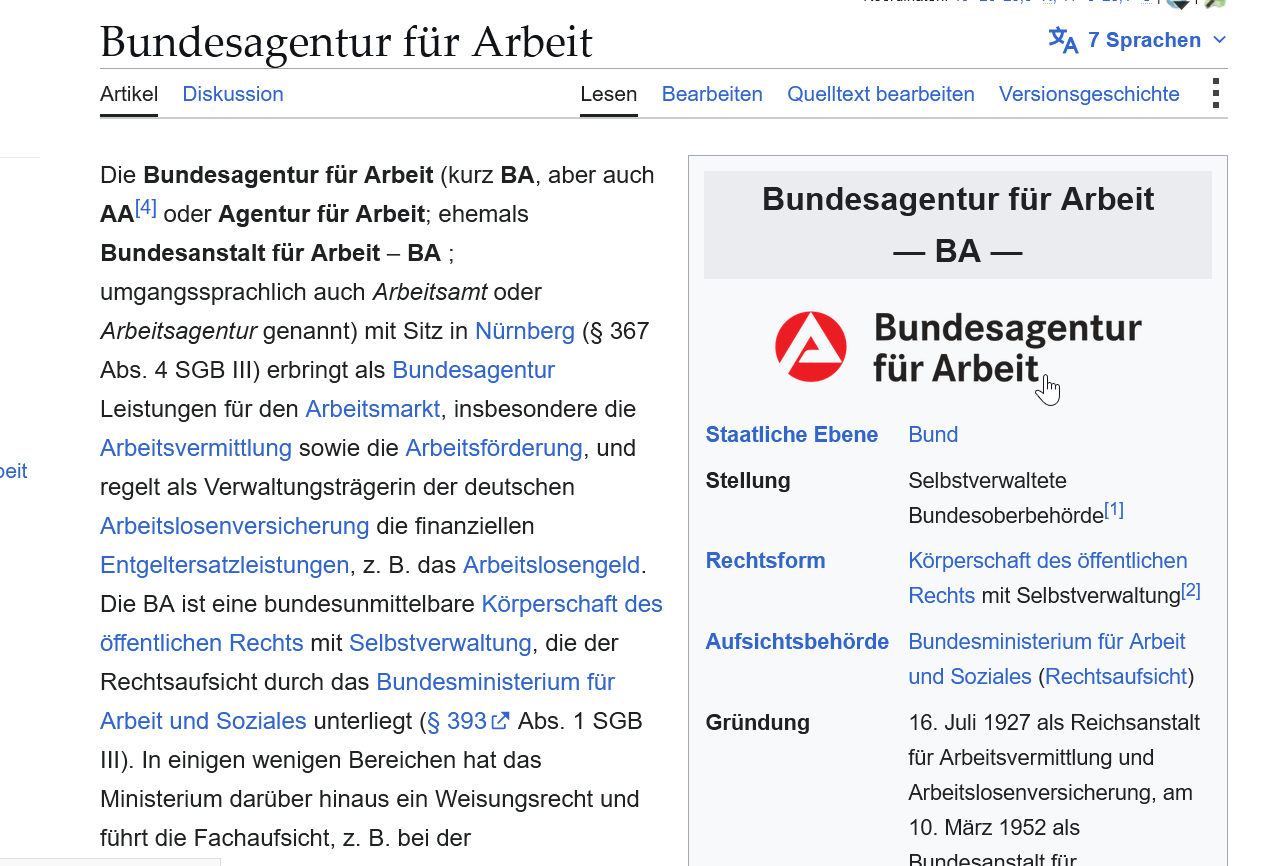Viewport: 1276px width, 866px height.
Task: Open the Rechtsaufsicht link in infobox
Action: 1116,677
